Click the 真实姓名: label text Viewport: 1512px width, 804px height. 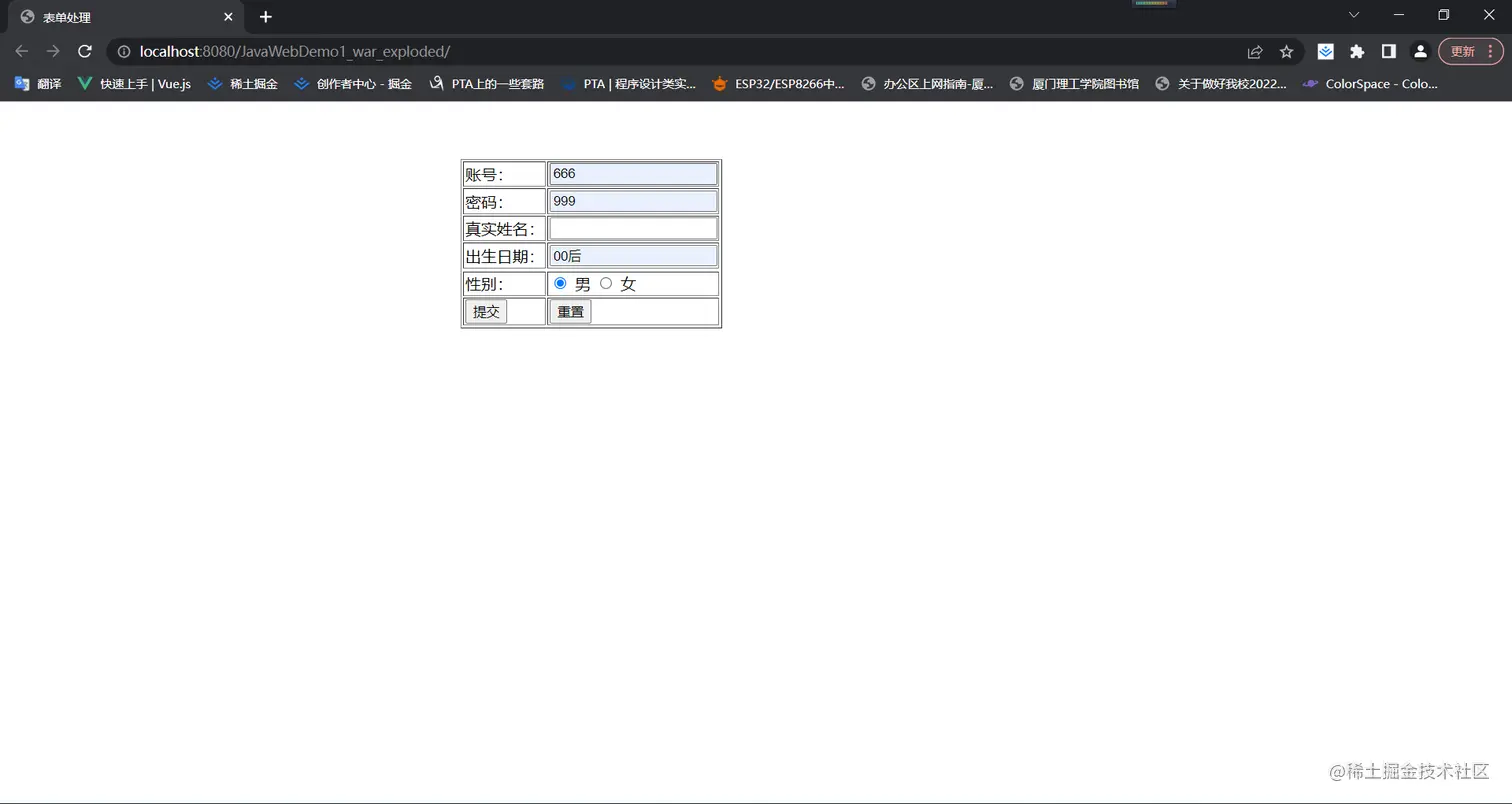tap(500, 229)
